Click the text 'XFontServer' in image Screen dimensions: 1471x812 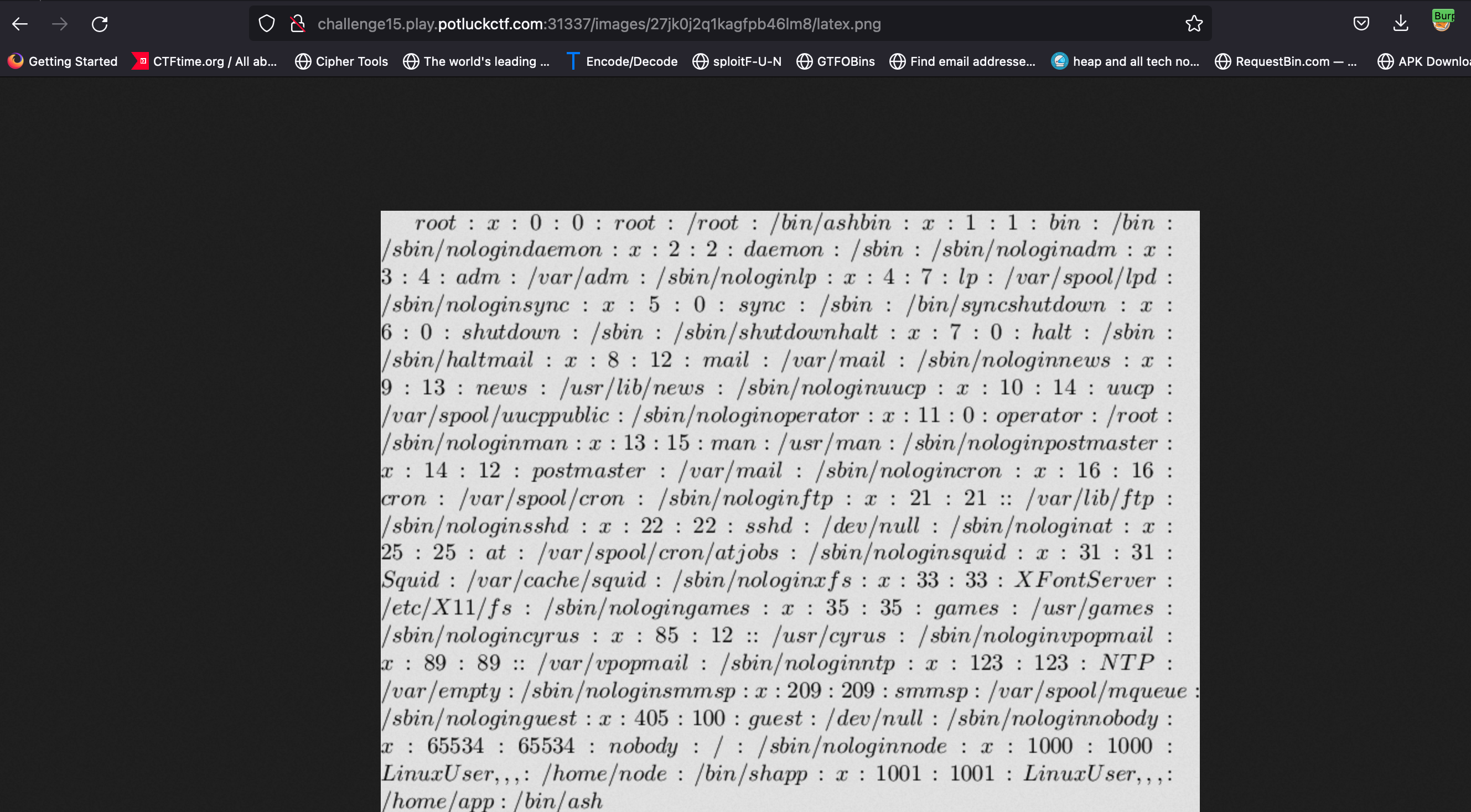pos(1085,580)
